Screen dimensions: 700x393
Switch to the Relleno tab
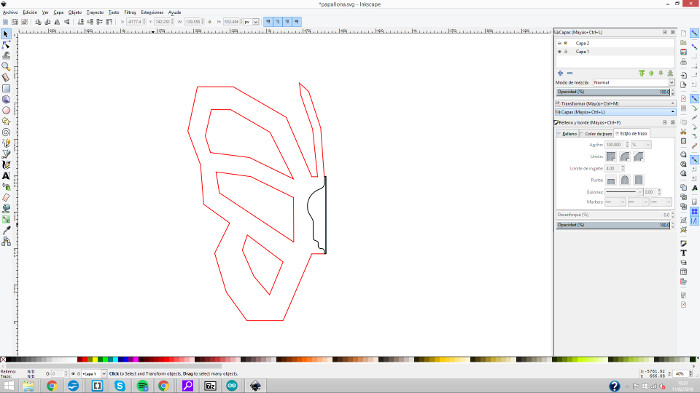567,134
